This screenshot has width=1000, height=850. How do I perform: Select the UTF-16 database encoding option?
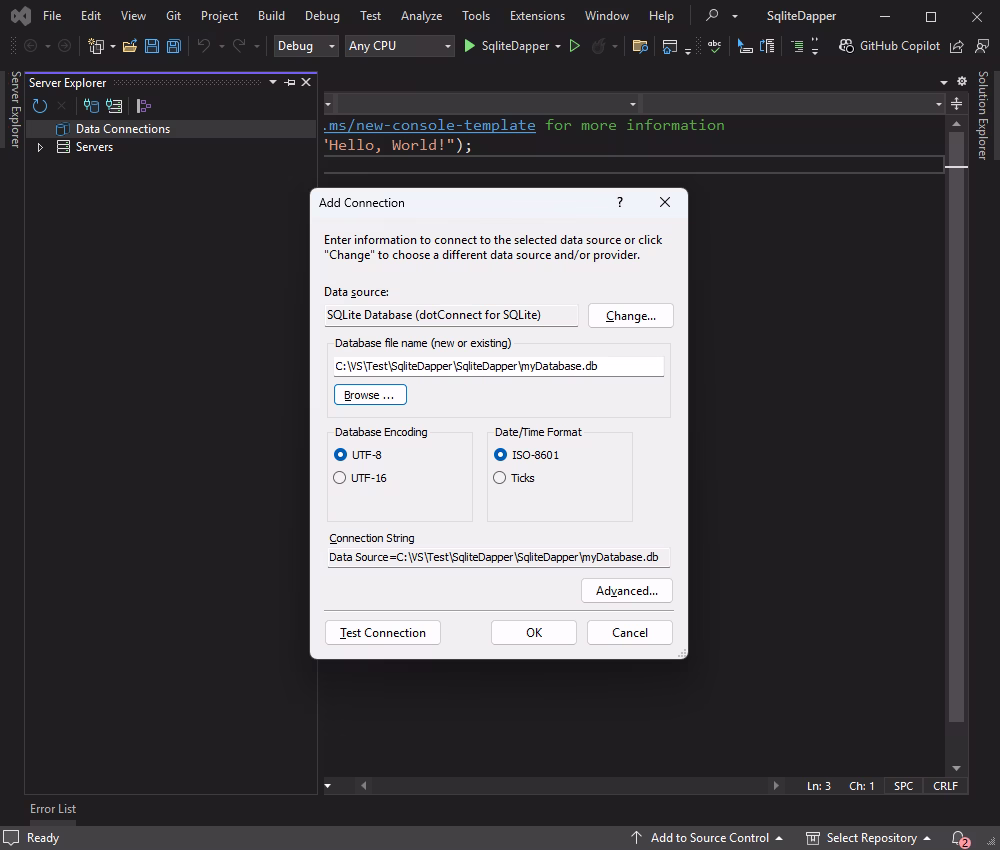point(339,478)
